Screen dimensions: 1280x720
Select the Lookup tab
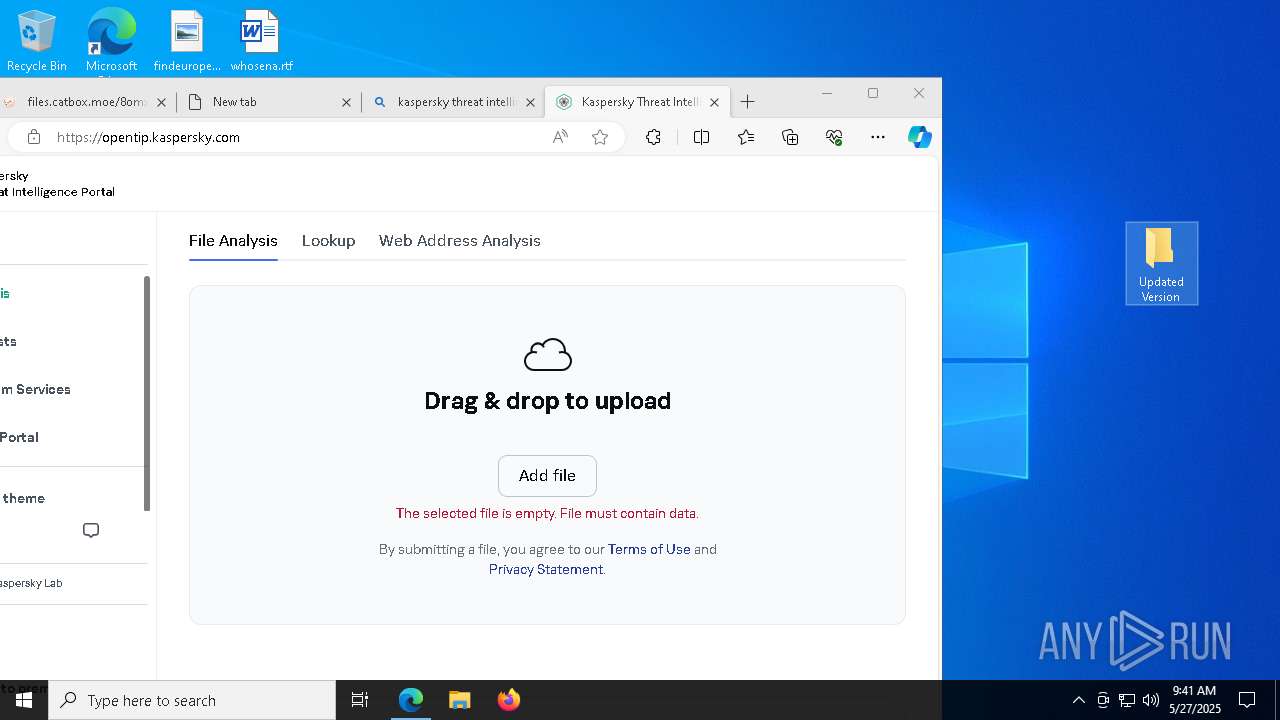point(328,241)
